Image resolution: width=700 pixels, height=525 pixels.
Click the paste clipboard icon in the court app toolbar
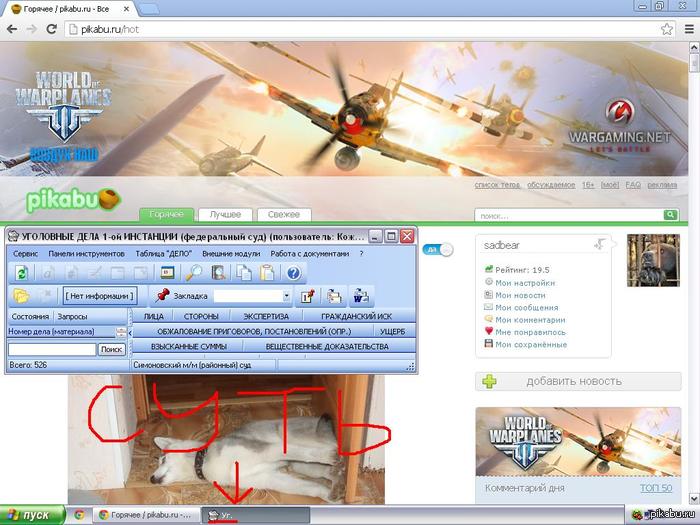pos(267,272)
